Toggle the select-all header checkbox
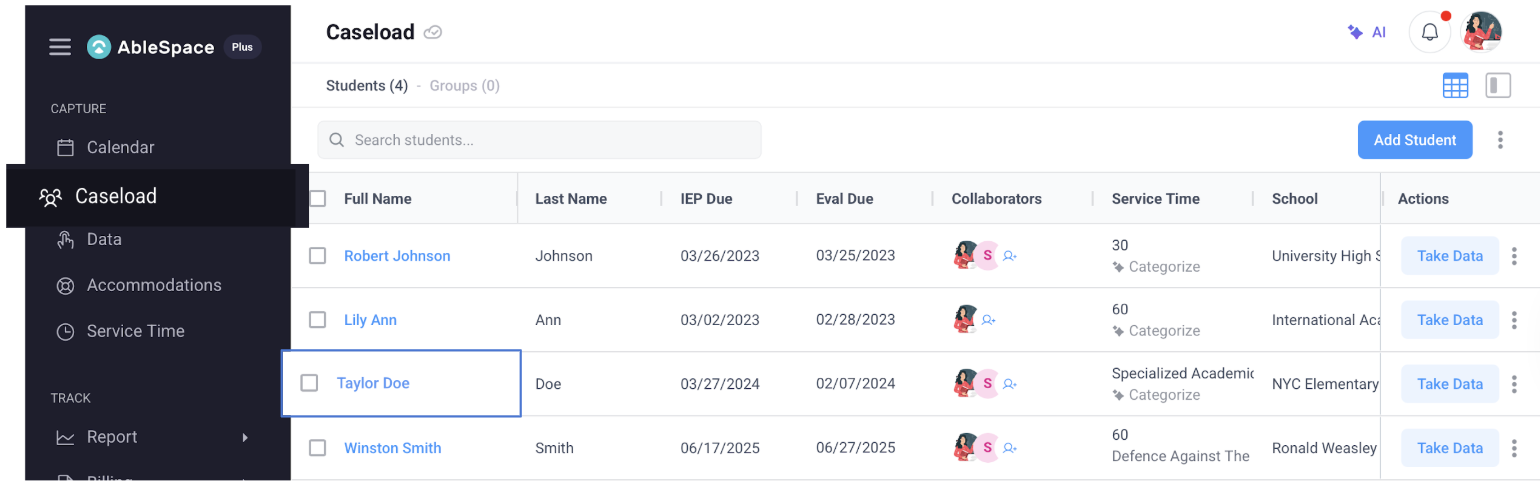 point(318,199)
